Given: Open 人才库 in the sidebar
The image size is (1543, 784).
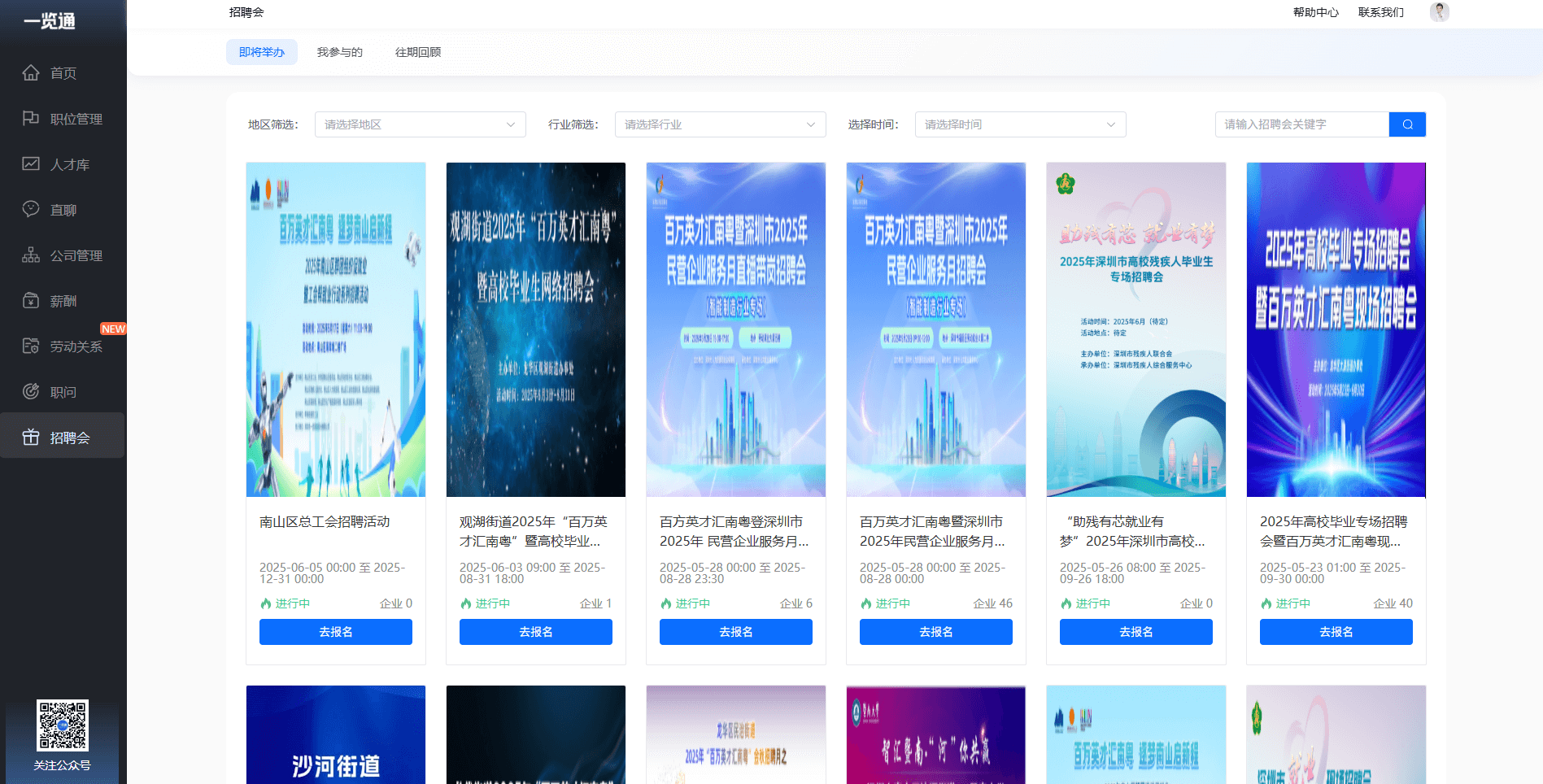Looking at the screenshot, I should [63, 164].
